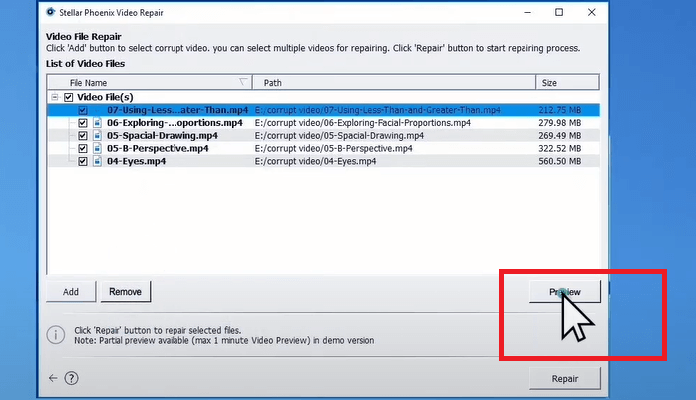Screen dimensions: 696x400
Task: Click the Video File(s) tree label
Action: click(x=105, y=97)
